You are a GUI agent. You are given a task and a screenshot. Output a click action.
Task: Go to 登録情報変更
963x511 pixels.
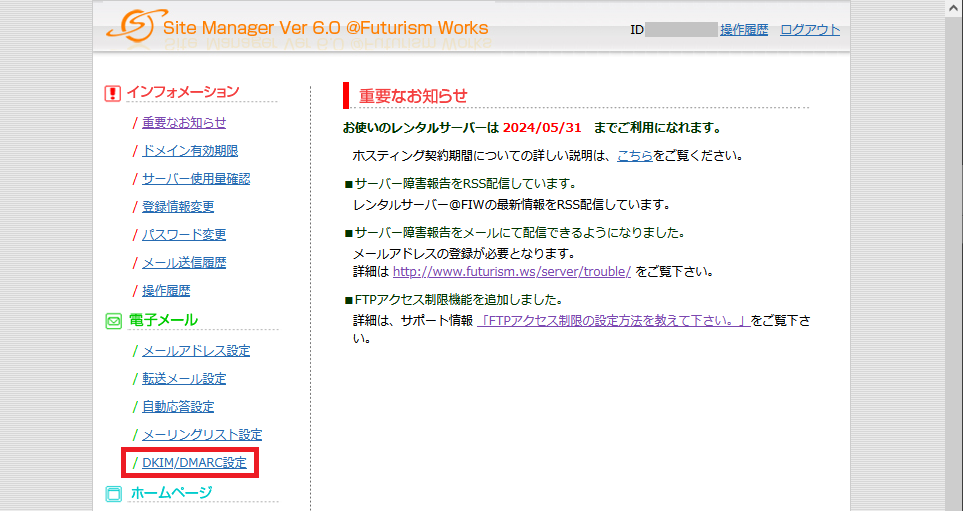pos(178,207)
